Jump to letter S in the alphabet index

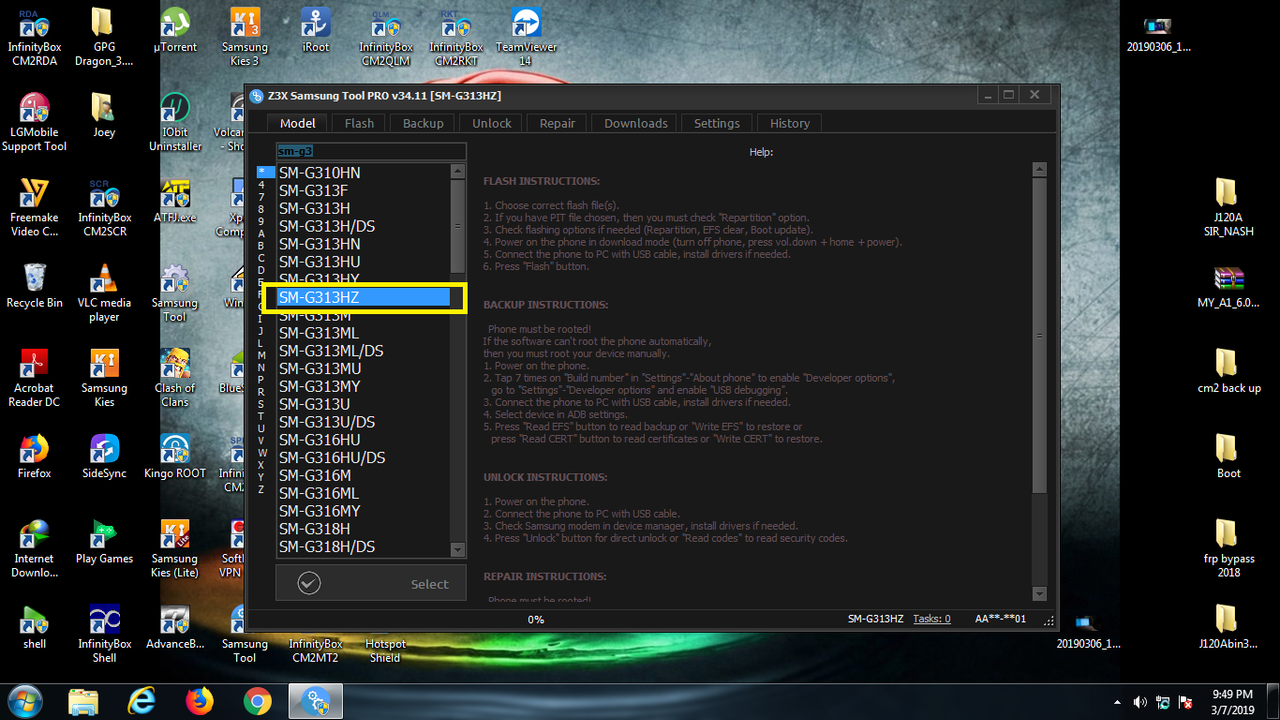(x=261, y=404)
